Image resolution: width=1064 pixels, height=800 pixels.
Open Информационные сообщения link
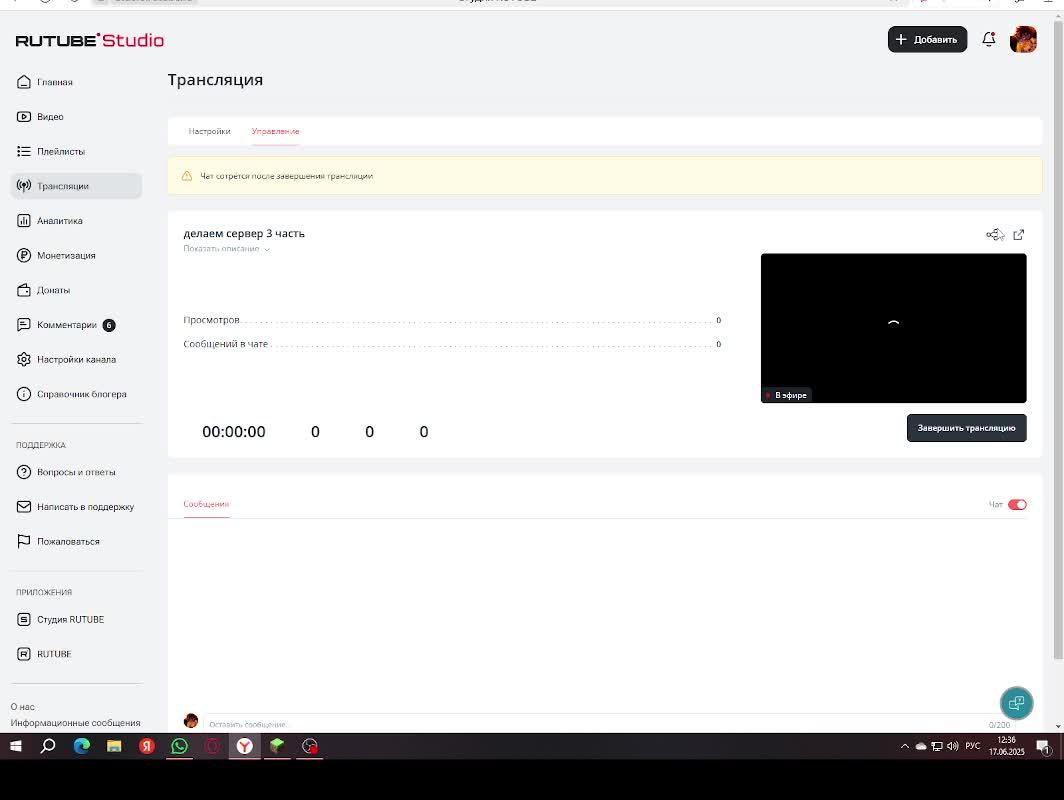[75, 723]
